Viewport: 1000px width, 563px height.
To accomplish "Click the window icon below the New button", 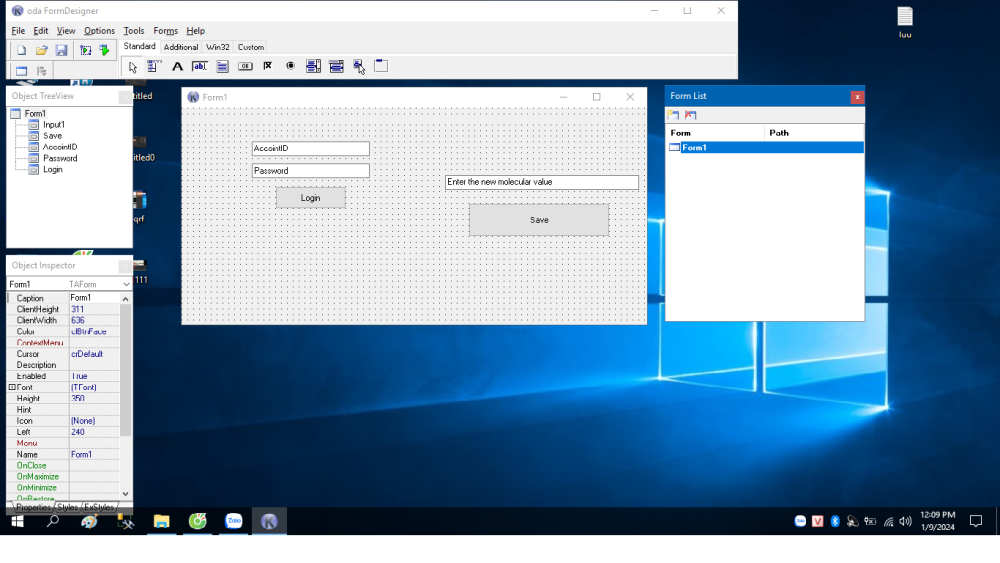I will pyautogui.click(x=21, y=71).
